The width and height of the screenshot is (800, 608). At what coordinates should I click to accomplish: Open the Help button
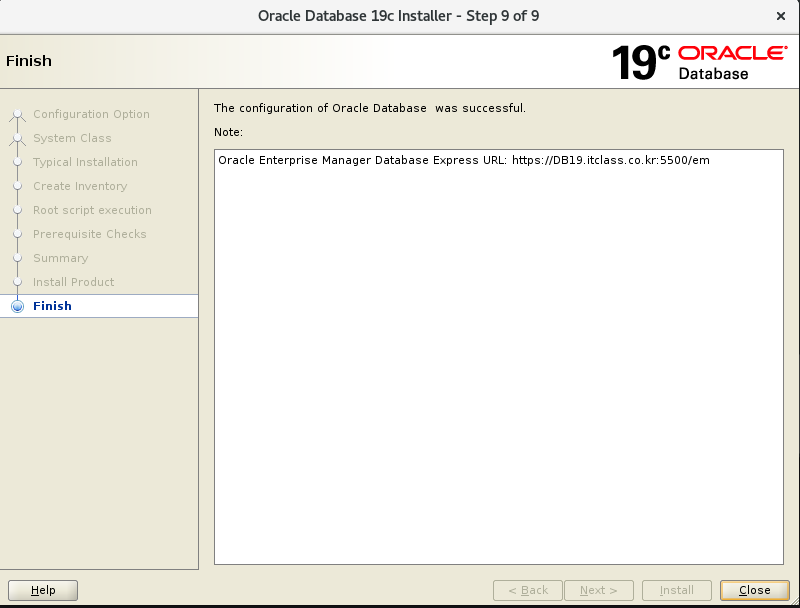tap(43, 590)
